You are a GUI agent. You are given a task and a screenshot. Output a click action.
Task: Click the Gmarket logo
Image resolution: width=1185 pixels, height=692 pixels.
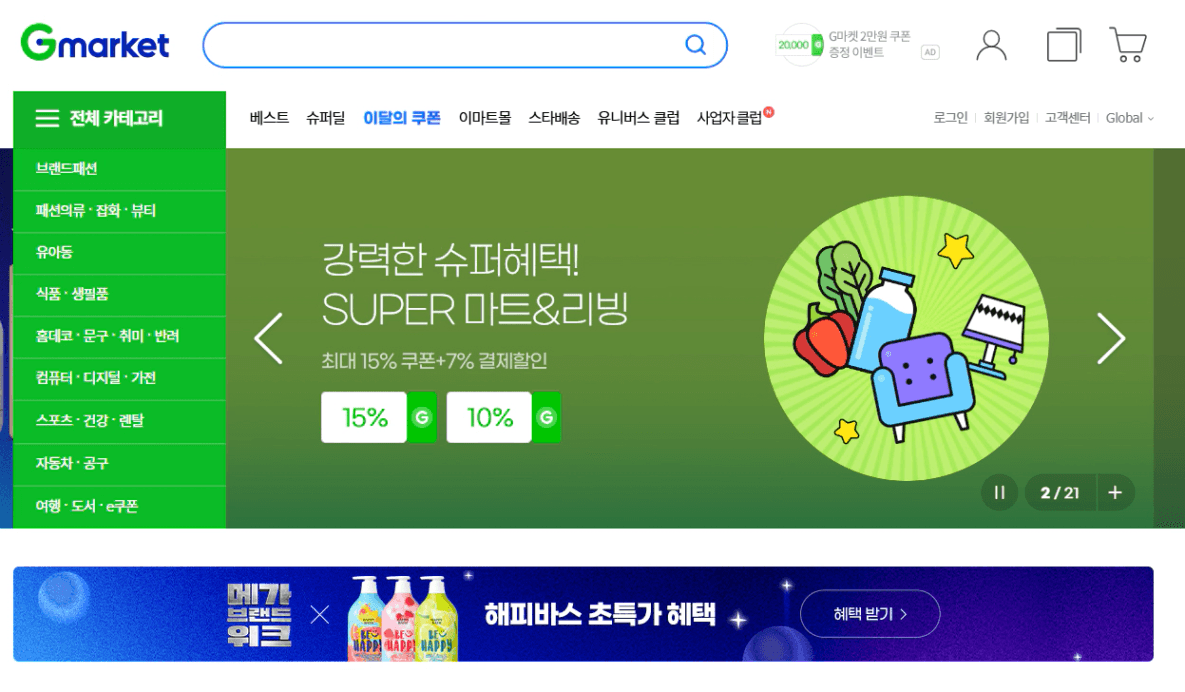[x=95, y=43]
